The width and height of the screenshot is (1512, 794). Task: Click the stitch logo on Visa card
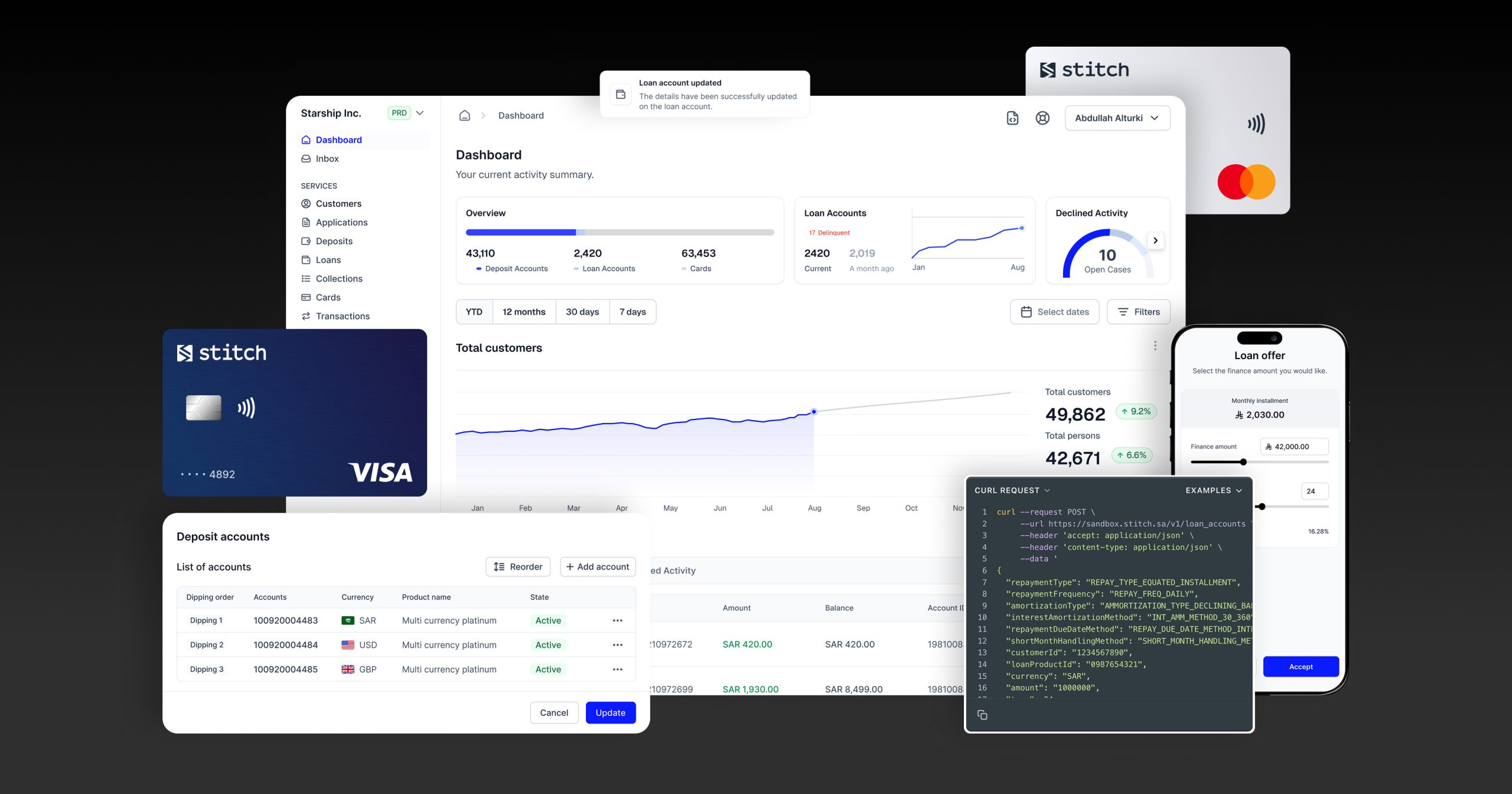click(x=221, y=353)
